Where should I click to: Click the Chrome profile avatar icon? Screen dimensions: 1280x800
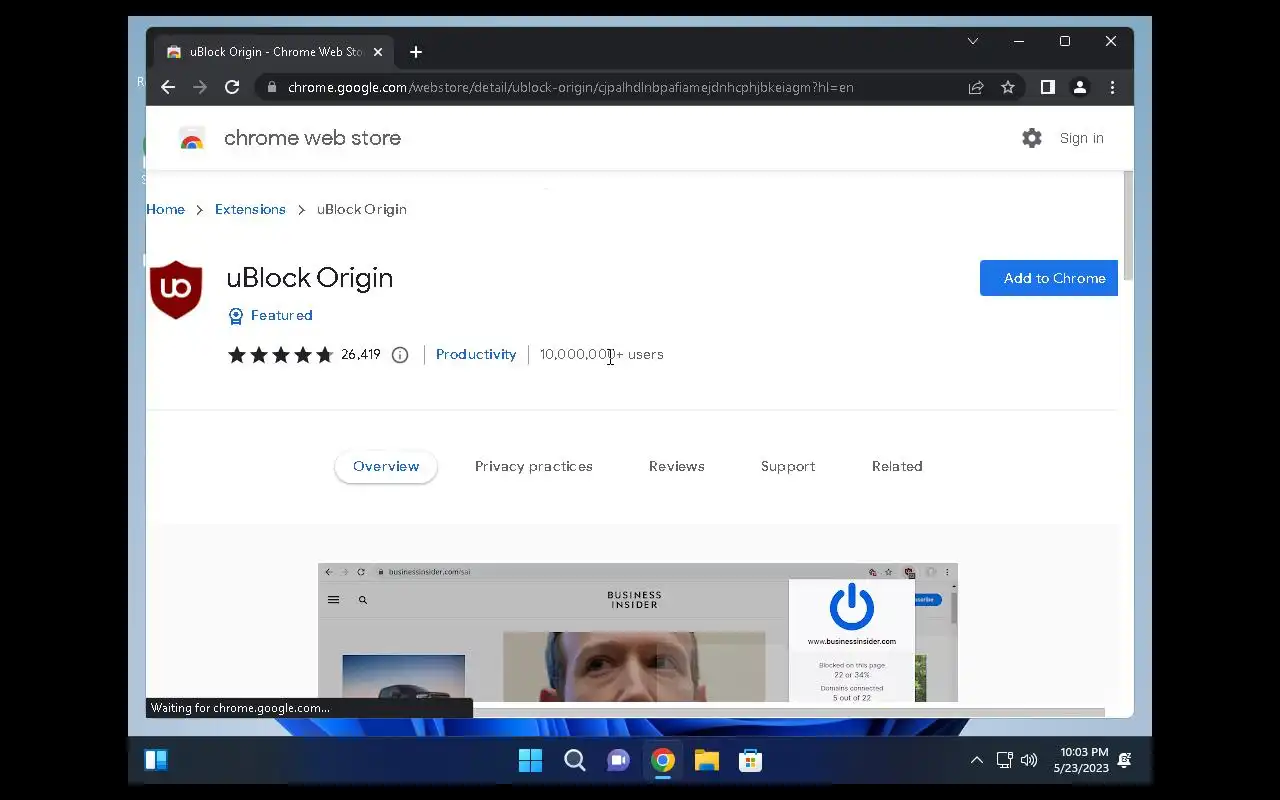pyautogui.click(x=1080, y=87)
